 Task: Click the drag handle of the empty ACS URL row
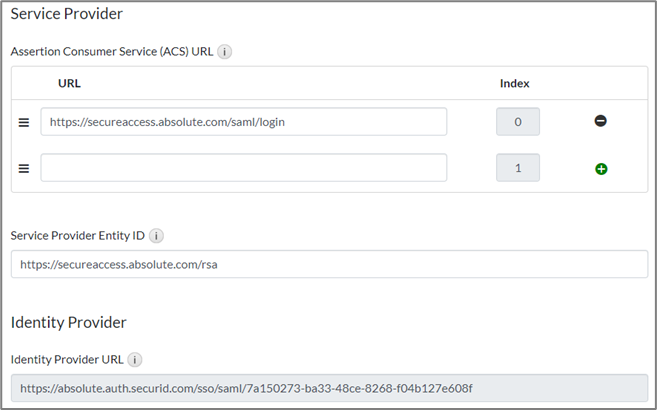pyautogui.click(x=24, y=169)
